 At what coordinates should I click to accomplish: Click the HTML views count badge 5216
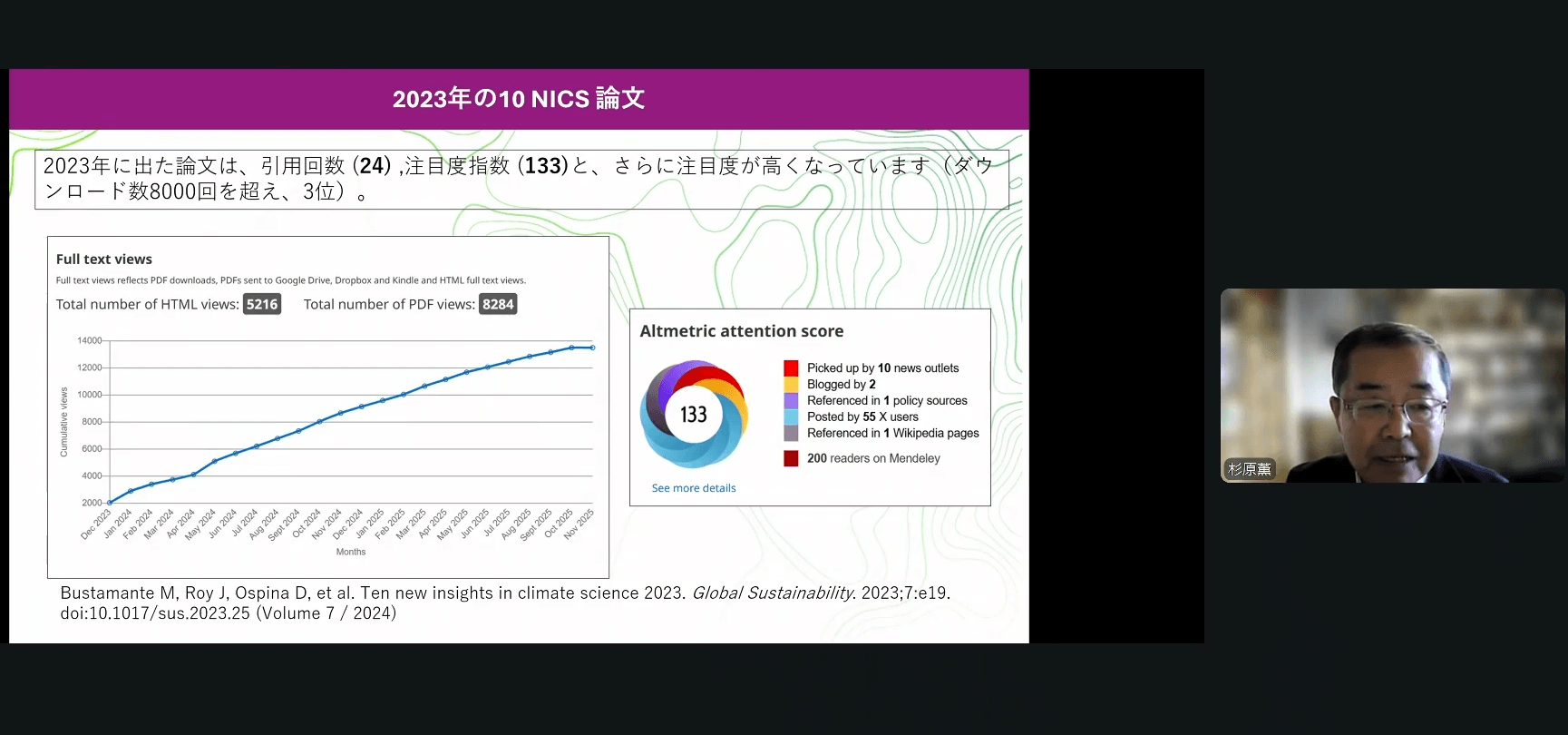point(262,304)
